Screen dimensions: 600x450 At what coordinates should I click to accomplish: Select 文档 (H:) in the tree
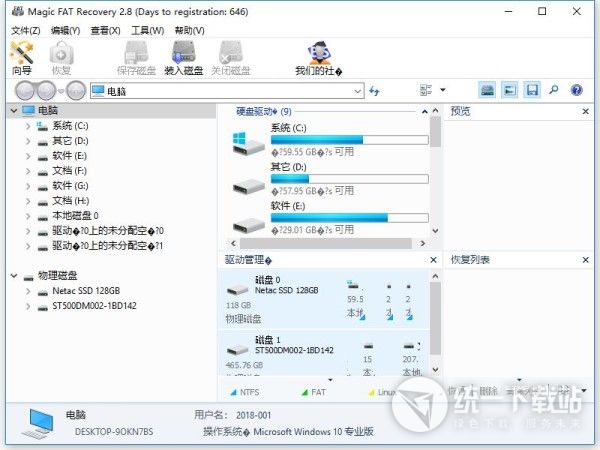70,201
